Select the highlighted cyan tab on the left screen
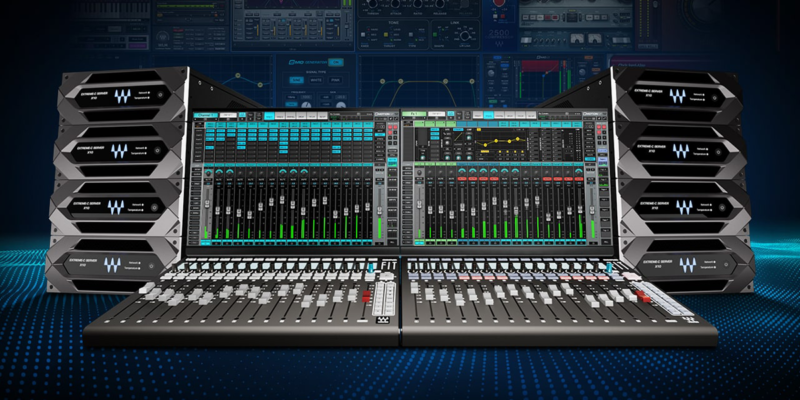Image resolution: width=800 pixels, height=400 pixels. tap(269, 116)
